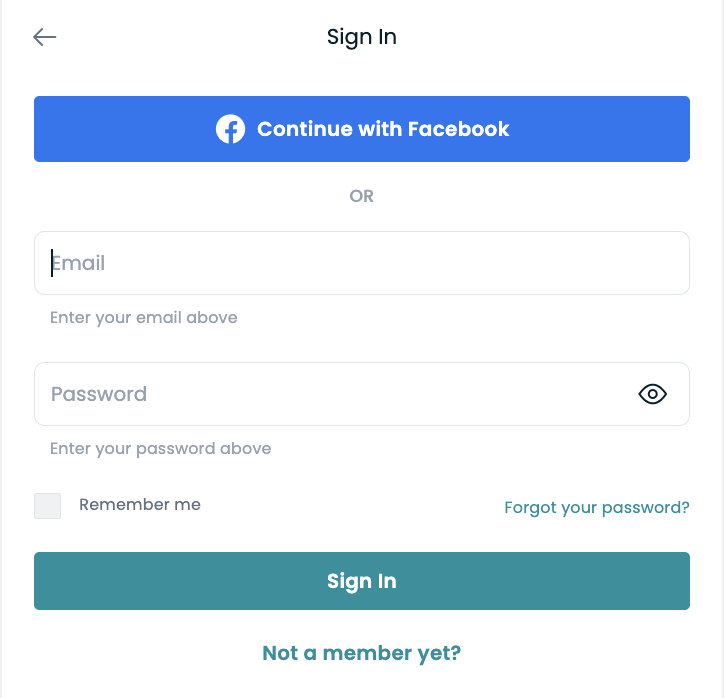Show password with the eye icon
The height and width of the screenshot is (698, 724).
pos(652,394)
